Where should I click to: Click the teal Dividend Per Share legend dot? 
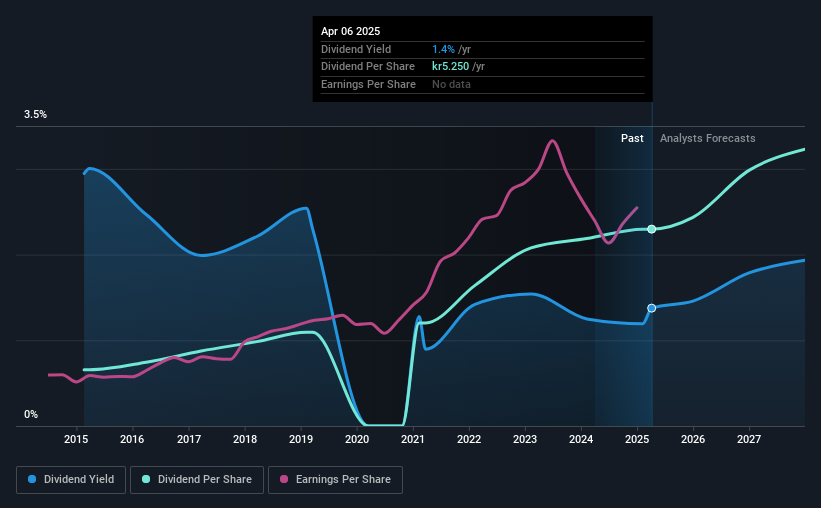(x=146, y=479)
